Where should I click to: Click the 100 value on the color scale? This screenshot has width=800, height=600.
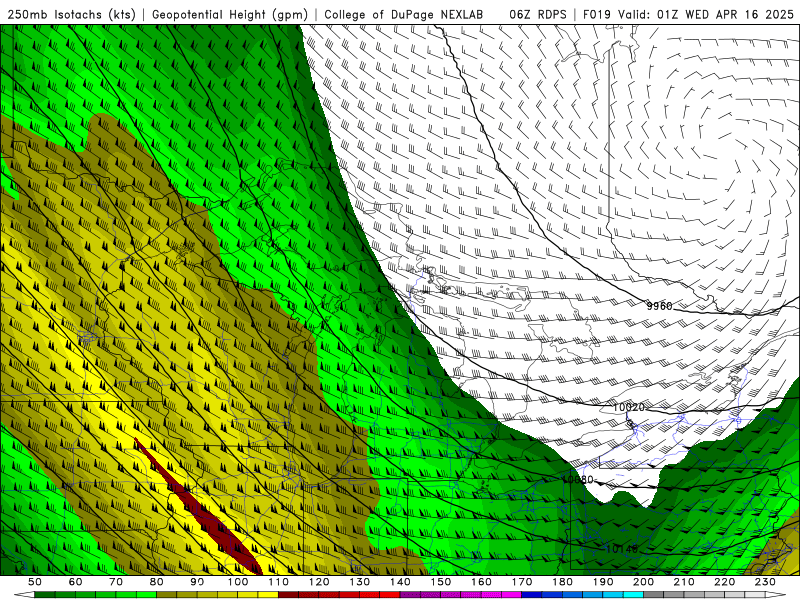pyautogui.click(x=238, y=582)
